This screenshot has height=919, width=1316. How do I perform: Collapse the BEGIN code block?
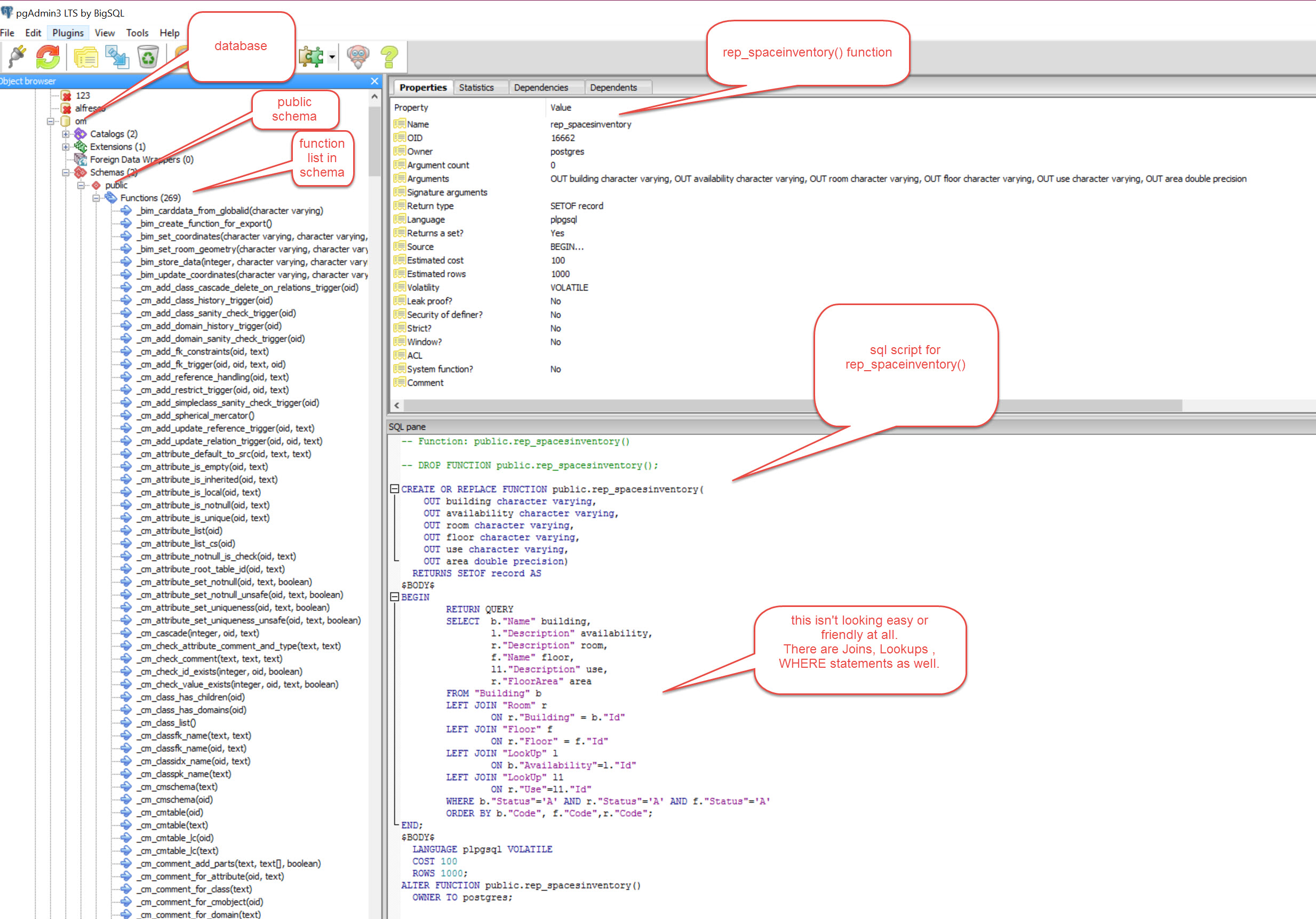394,596
